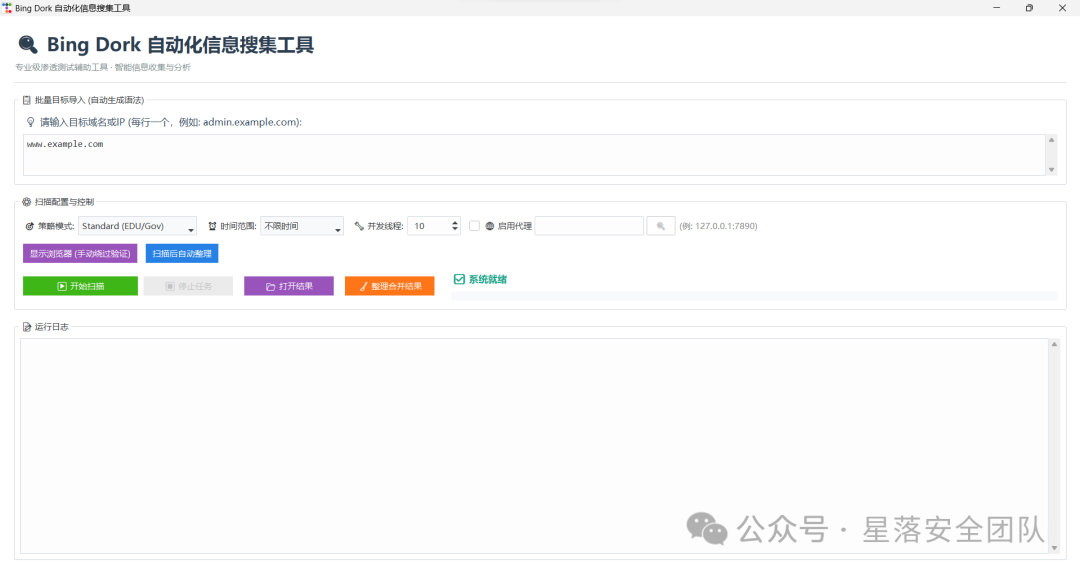Click the lightbulb icon before 请输入目标域名或IP
This screenshot has width=1080, height=573.
30,122
